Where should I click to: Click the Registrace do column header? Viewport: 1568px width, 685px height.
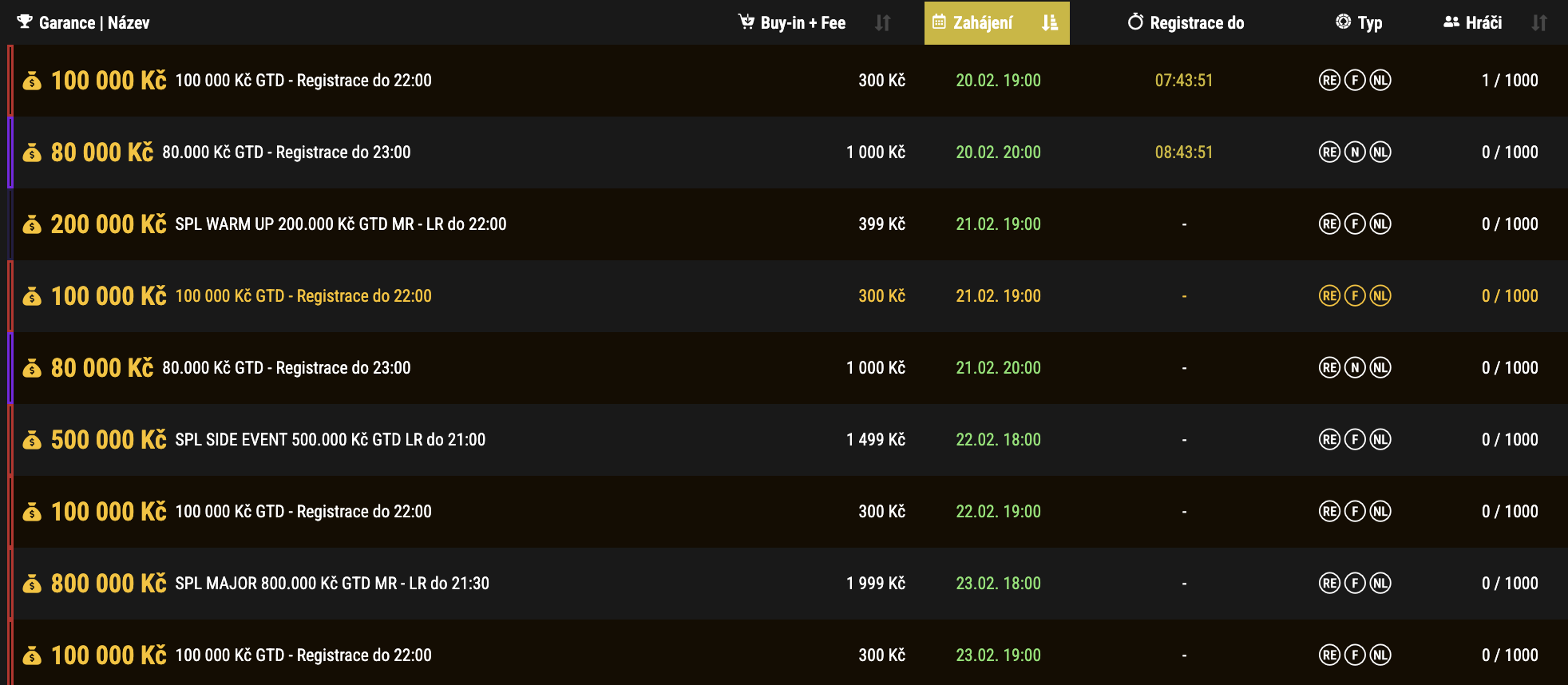pos(1196,23)
